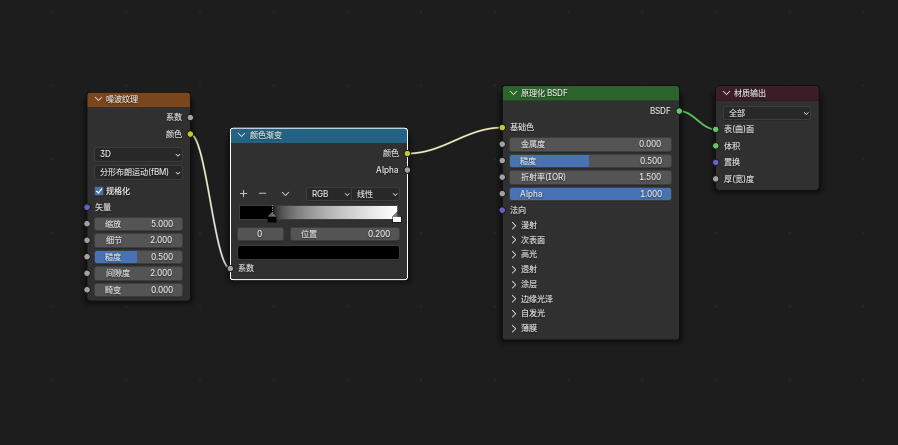Open the 3D dimensions dropdown

pyautogui.click(x=138, y=155)
